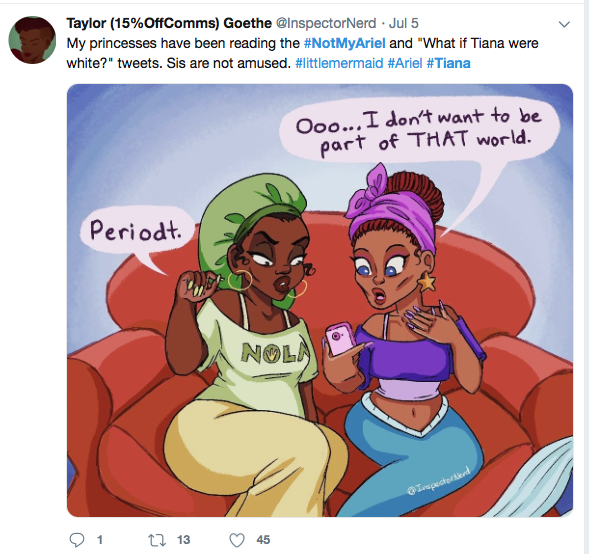View the replies count showing 1
Viewport: 589px width, 554px height.
pyautogui.click(x=100, y=540)
